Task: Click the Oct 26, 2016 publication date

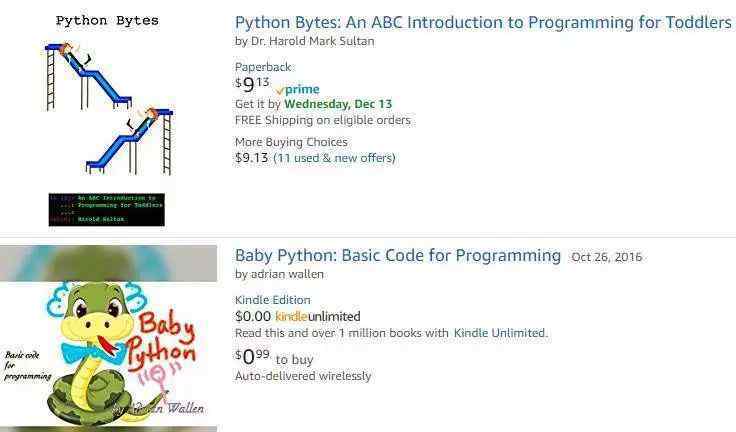Action: point(606,257)
